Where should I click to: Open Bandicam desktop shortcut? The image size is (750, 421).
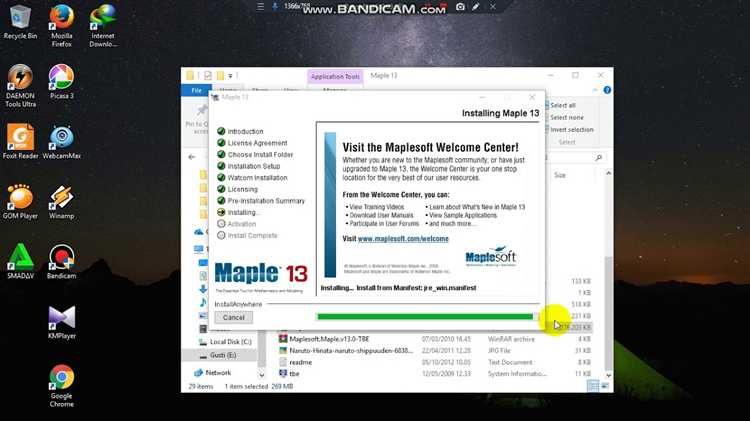point(61,262)
